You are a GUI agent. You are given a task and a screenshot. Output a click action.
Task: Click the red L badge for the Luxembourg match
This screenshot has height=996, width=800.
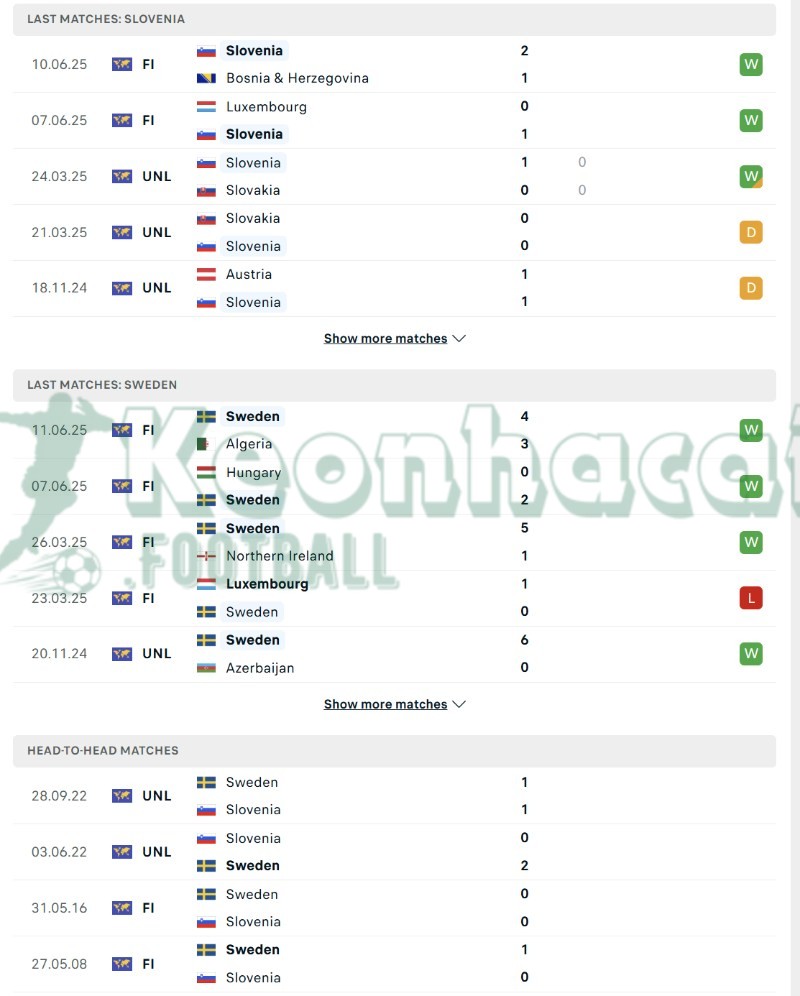pyautogui.click(x=751, y=597)
